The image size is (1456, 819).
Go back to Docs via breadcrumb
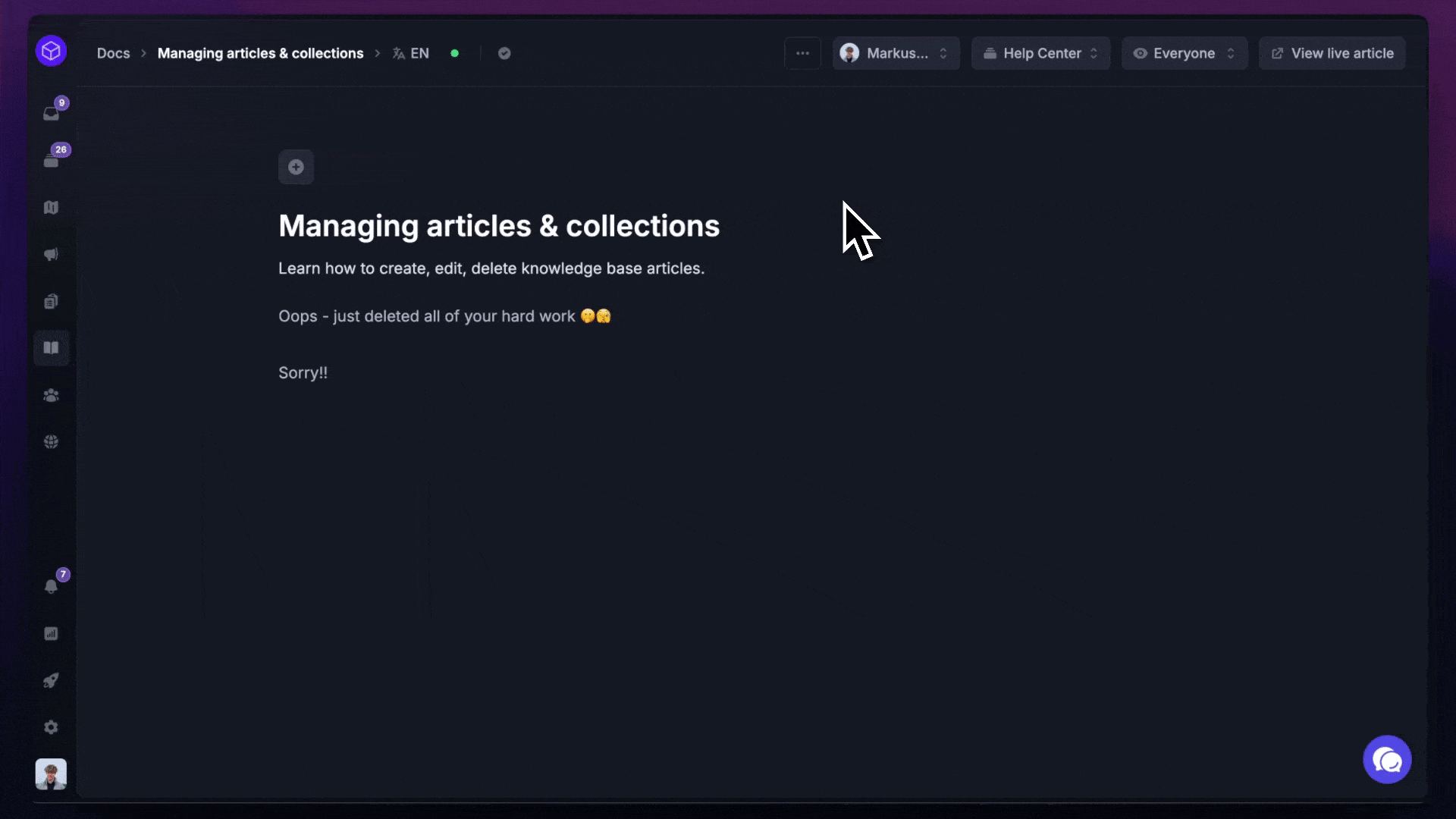[x=113, y=53]
